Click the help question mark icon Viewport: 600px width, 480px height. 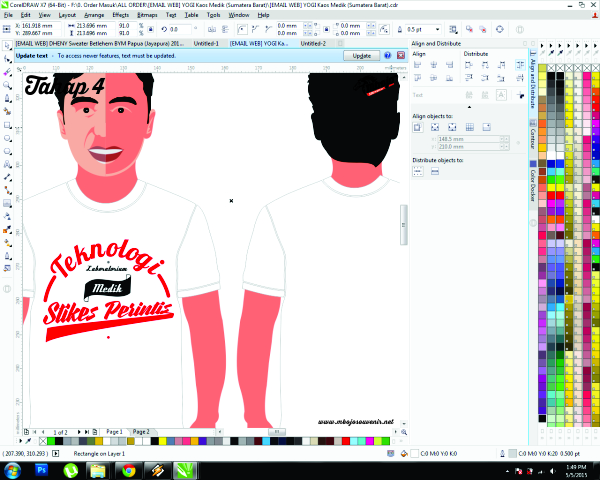tap(388, 56)
